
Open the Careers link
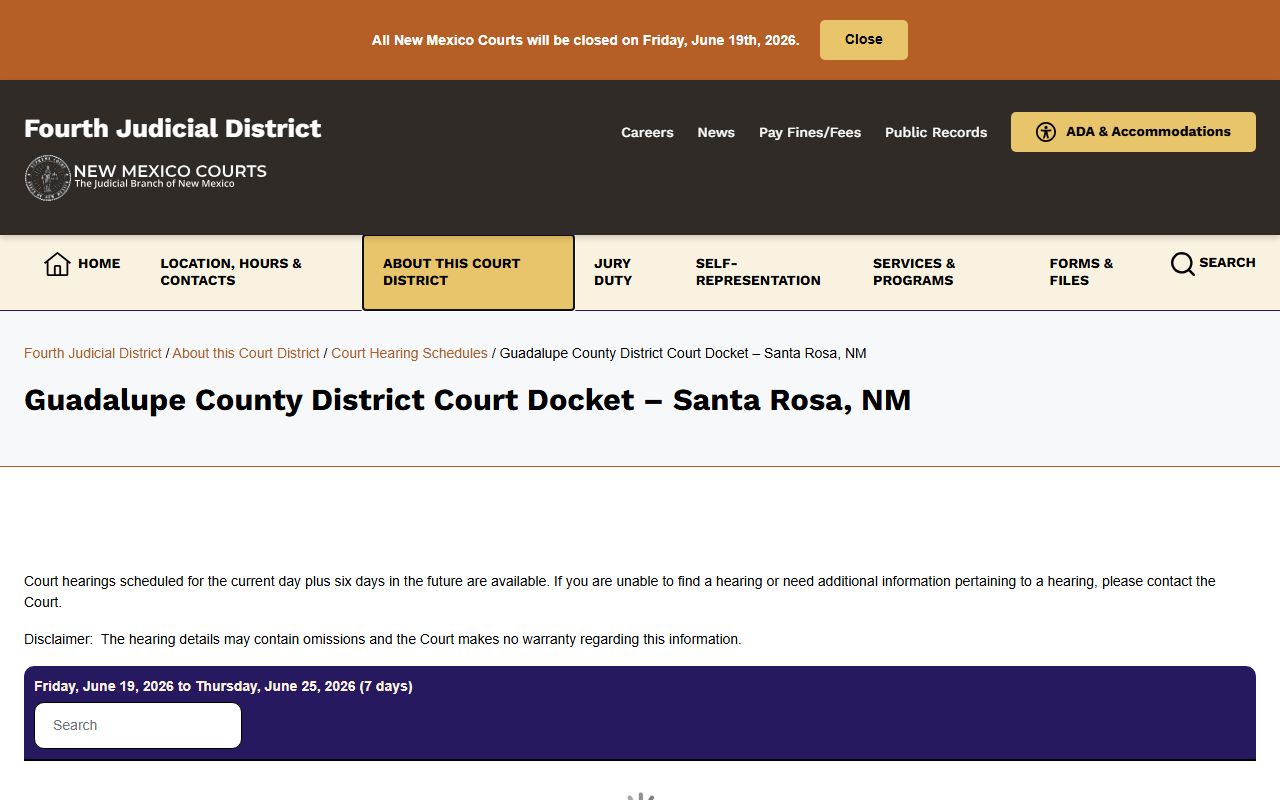[647, 132]
